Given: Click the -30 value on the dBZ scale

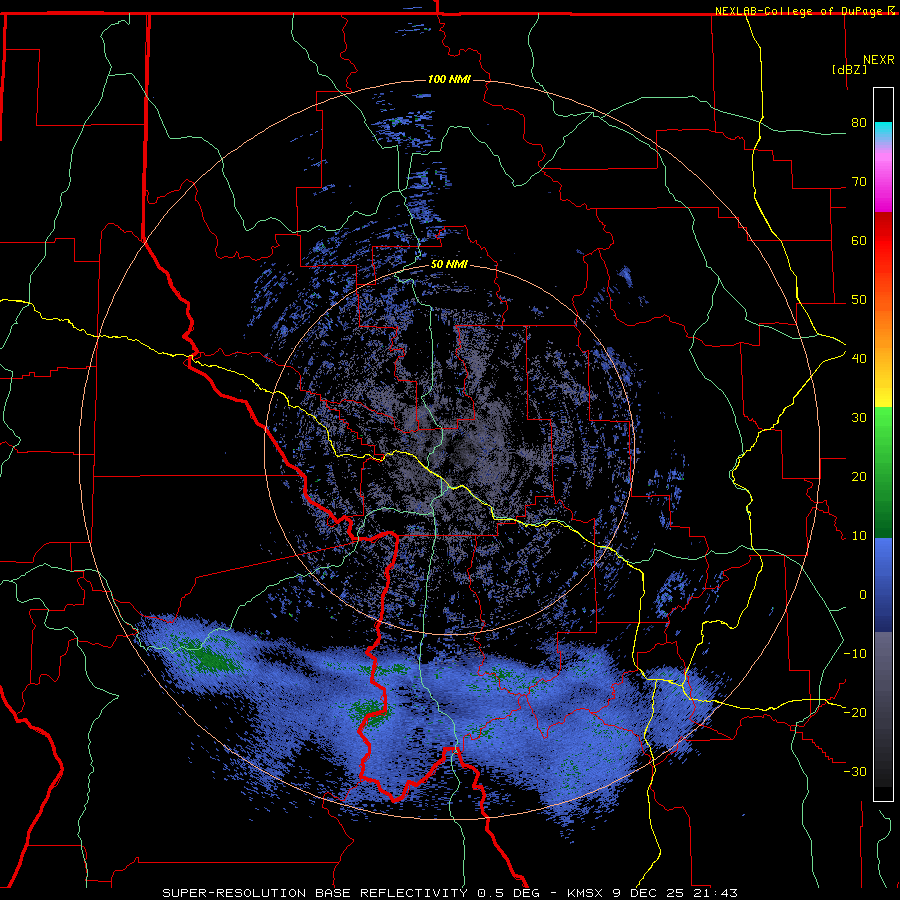Looking at the screenshot, I should [855, 772].
